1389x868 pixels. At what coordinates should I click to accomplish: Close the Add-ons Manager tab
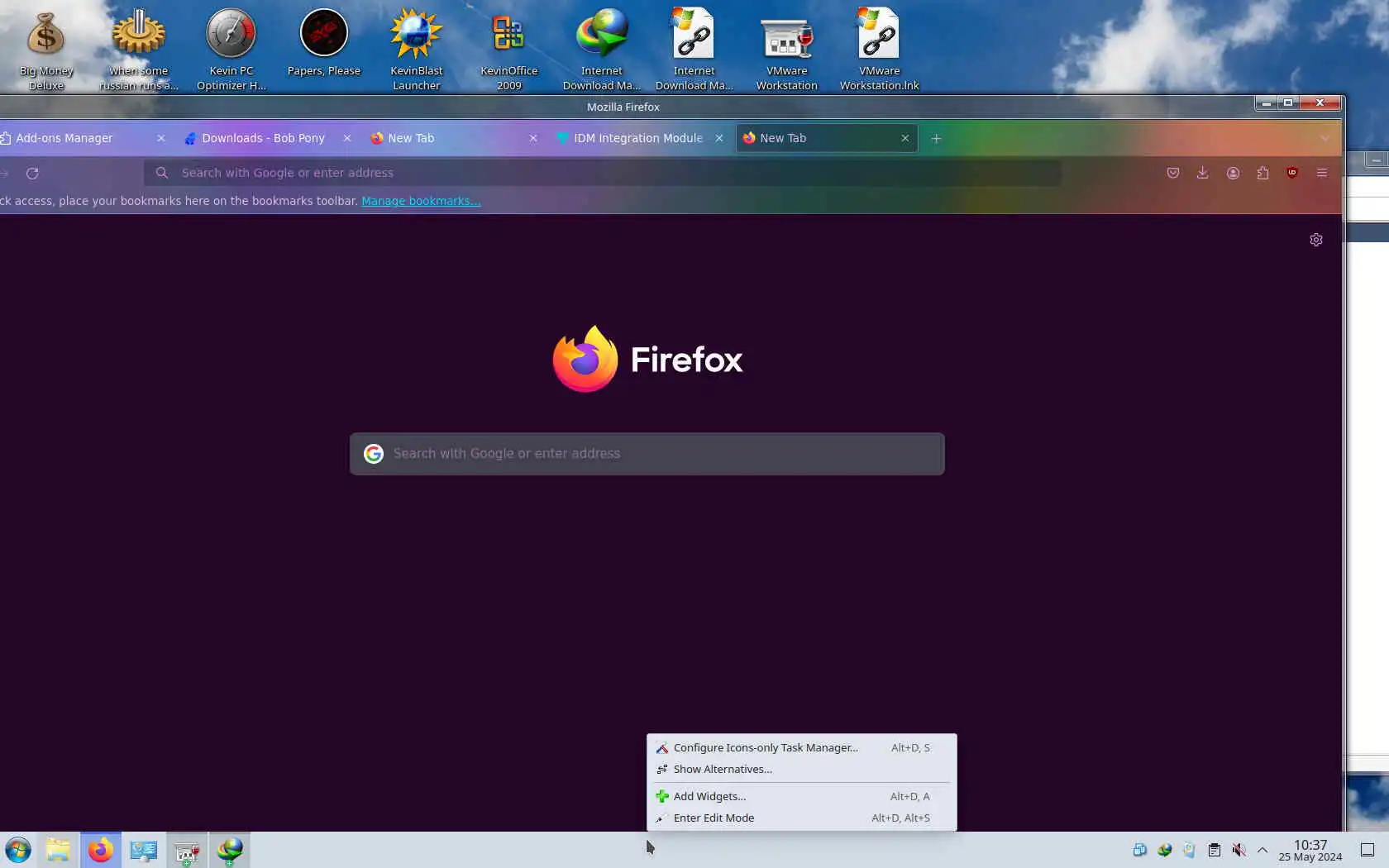(161, 138)
